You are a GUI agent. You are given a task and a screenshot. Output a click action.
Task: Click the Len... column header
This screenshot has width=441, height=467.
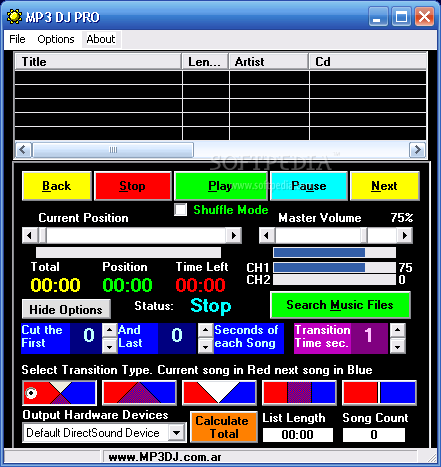click(205, 62)
